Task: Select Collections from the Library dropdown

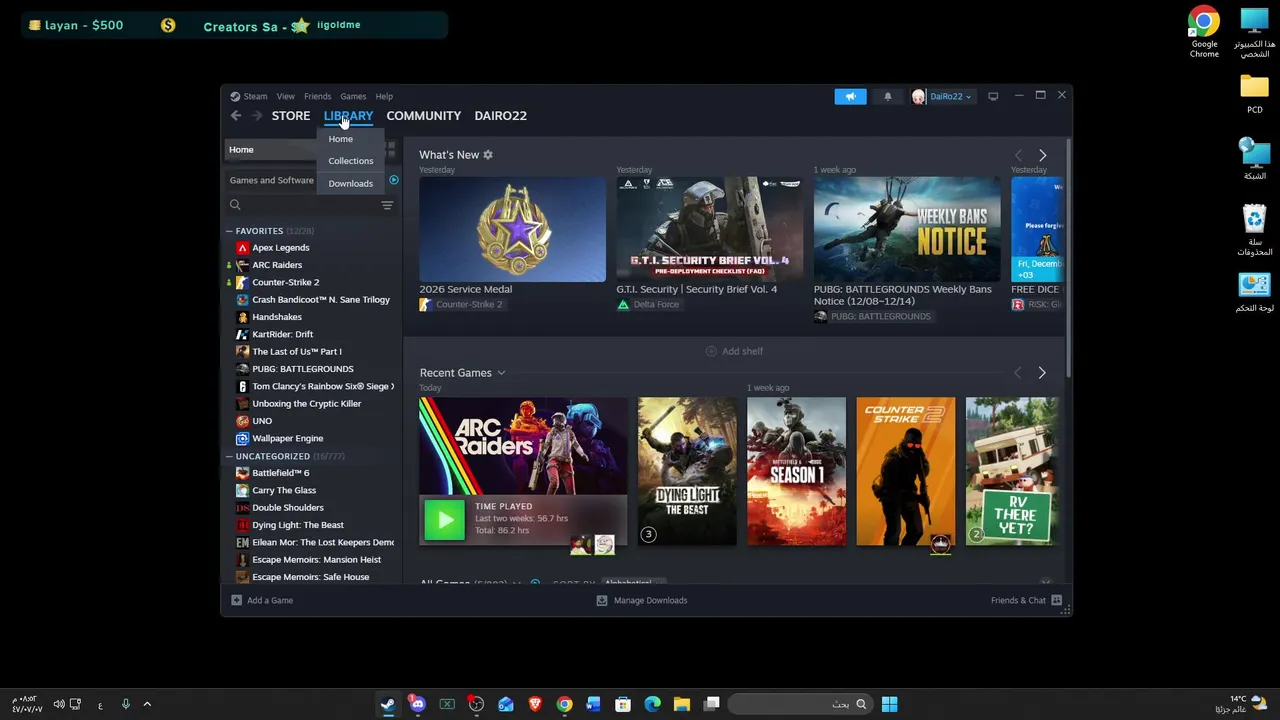Action: (x=350, y=161)
